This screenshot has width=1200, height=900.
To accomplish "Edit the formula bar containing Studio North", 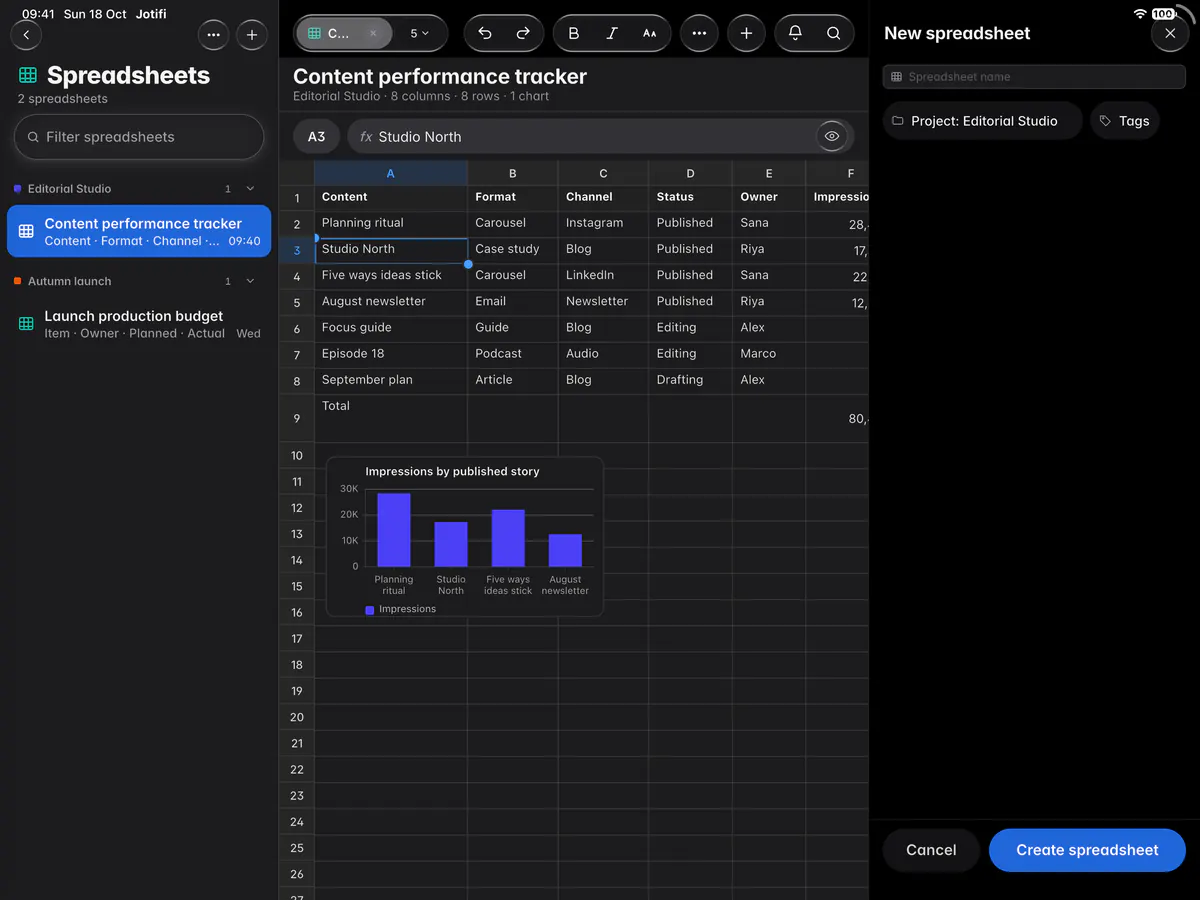I will [x=600, y=137].
